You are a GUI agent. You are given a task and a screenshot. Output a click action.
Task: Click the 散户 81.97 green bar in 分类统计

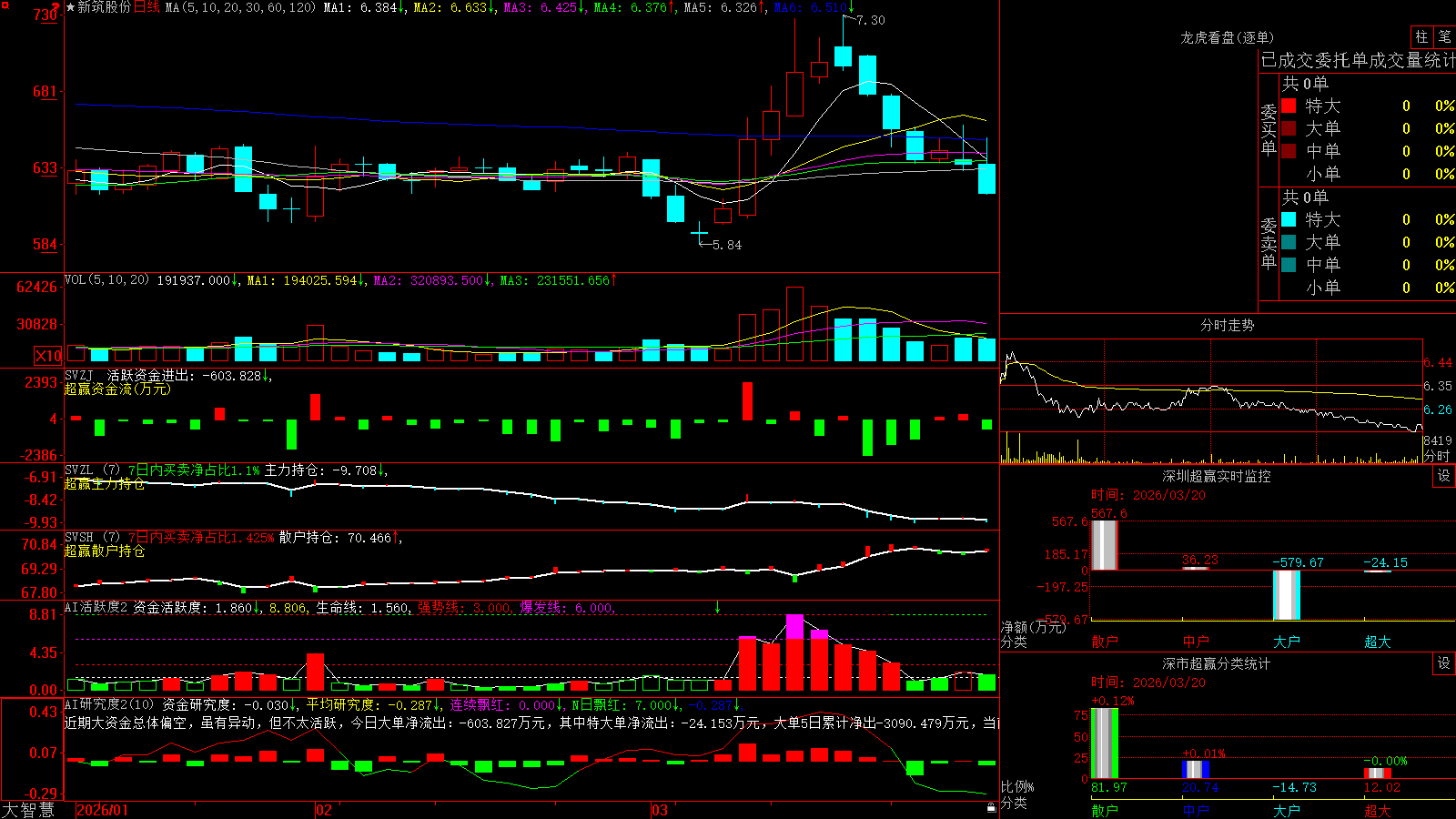pyautogui.click(x=1104, y=743)
